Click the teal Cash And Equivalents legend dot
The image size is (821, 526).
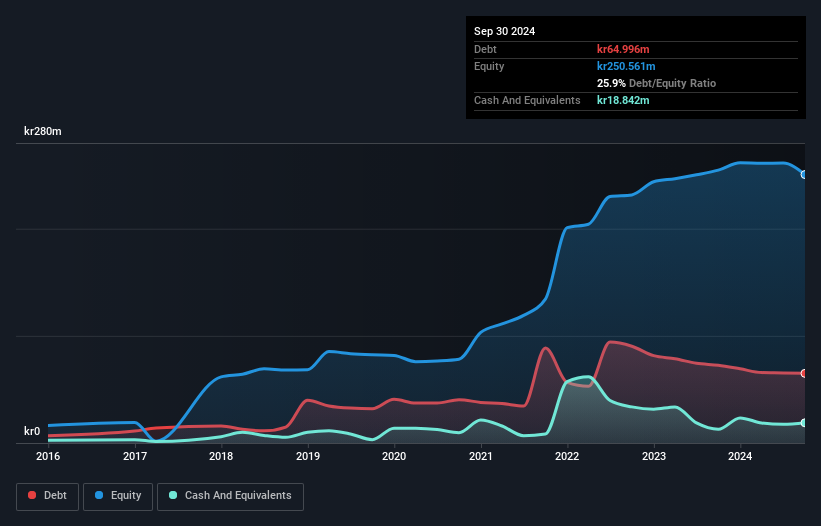(173, 495)
